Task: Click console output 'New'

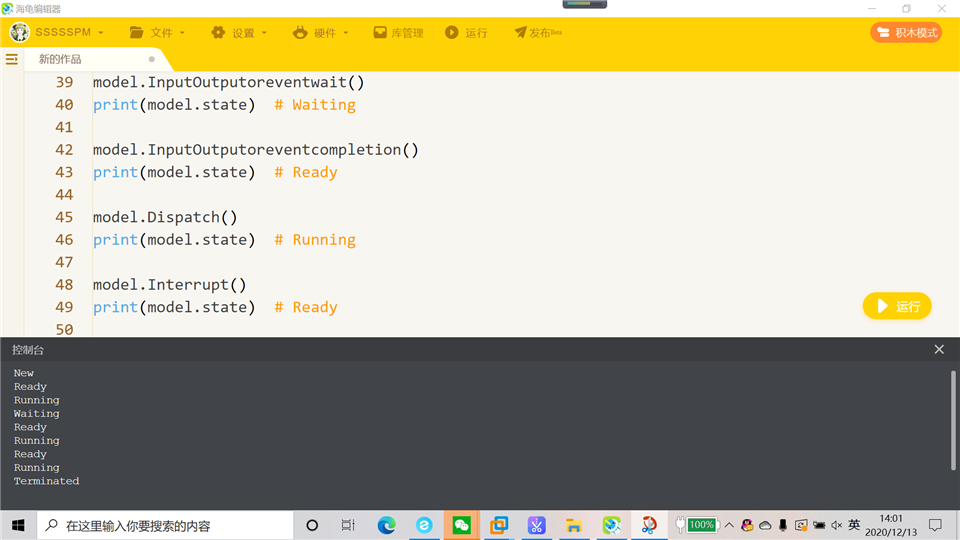Action: click(24, 373)
